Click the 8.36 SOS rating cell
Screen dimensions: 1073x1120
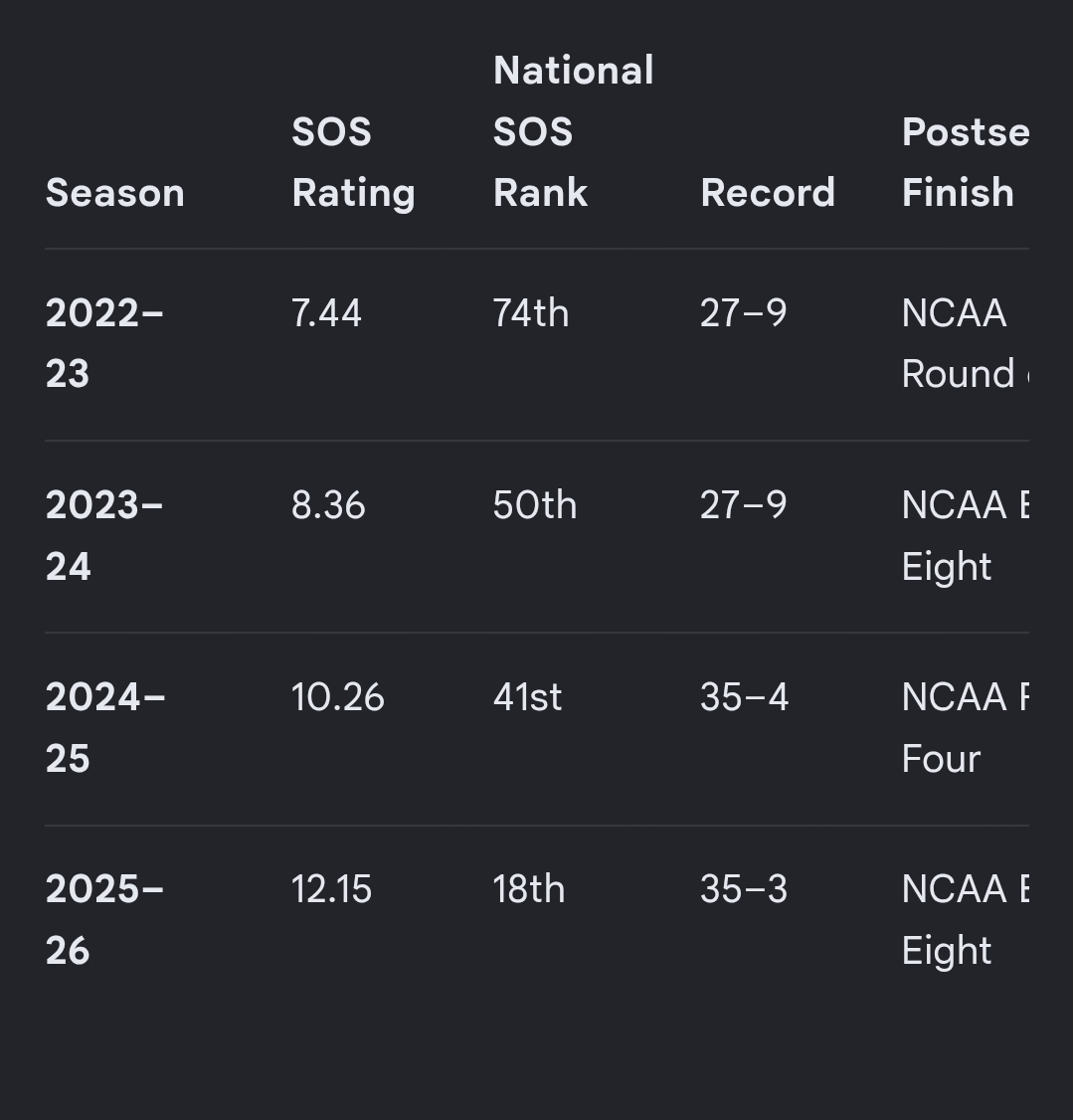[328, 505]
